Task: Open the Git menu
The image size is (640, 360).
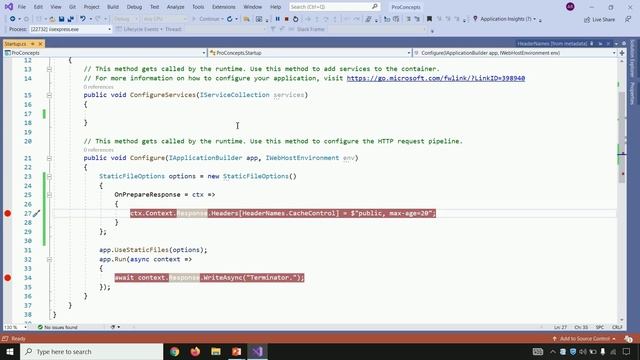Action: (72, 7)
